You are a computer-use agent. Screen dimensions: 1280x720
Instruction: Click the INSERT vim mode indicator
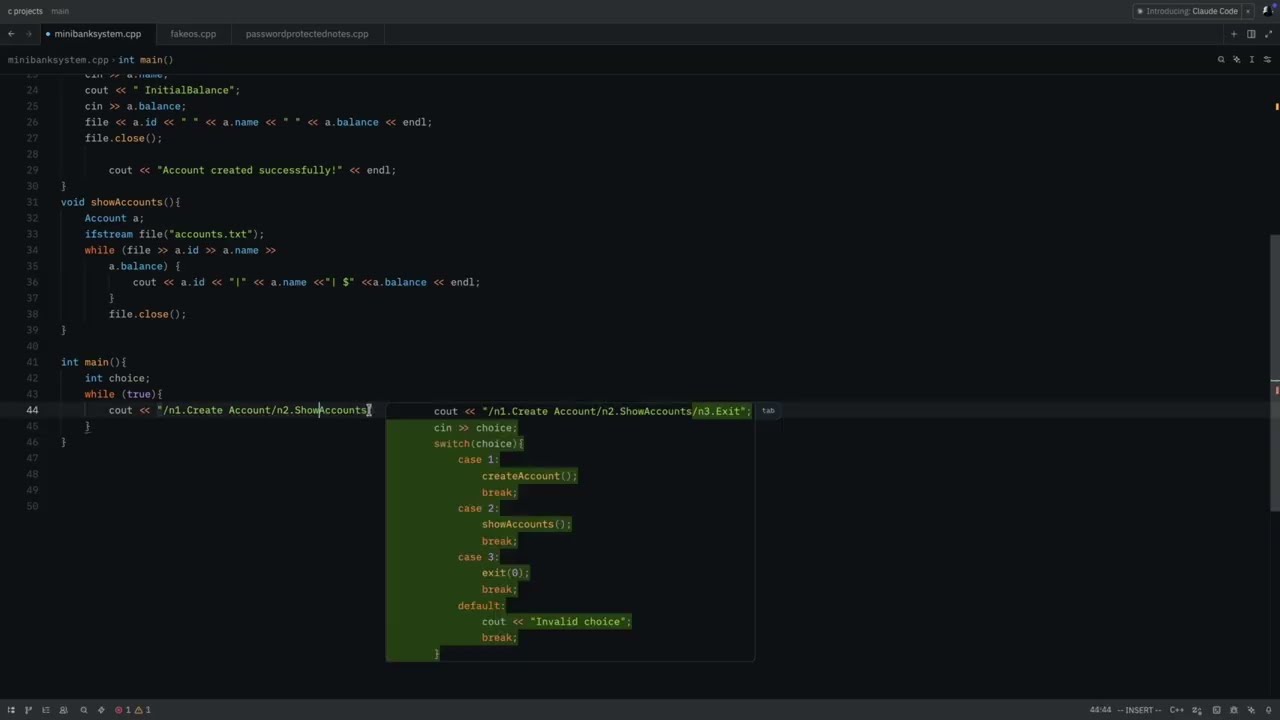click(1139, 710)
